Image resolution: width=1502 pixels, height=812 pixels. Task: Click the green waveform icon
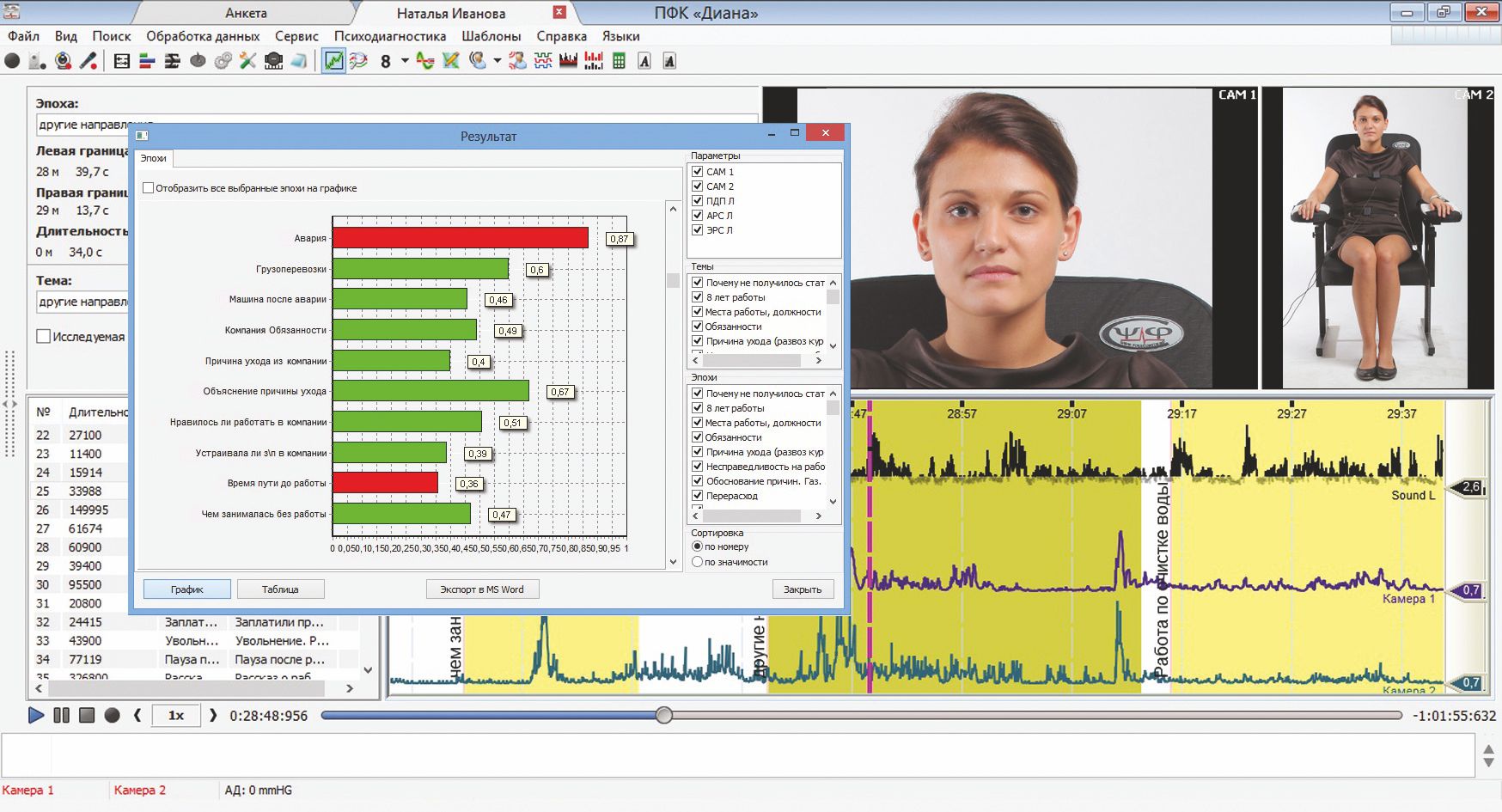coord(425,61)
